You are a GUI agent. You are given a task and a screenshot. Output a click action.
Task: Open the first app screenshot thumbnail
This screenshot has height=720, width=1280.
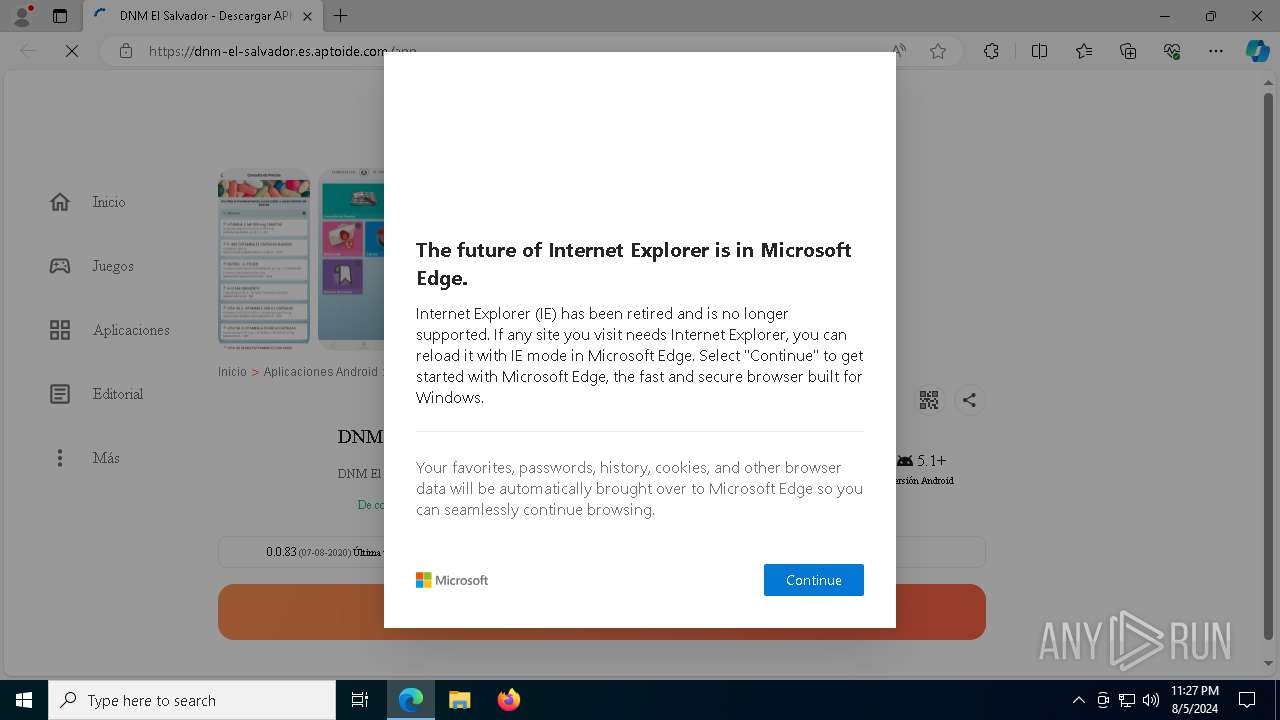pyautogui.click(x=264, y=259)
